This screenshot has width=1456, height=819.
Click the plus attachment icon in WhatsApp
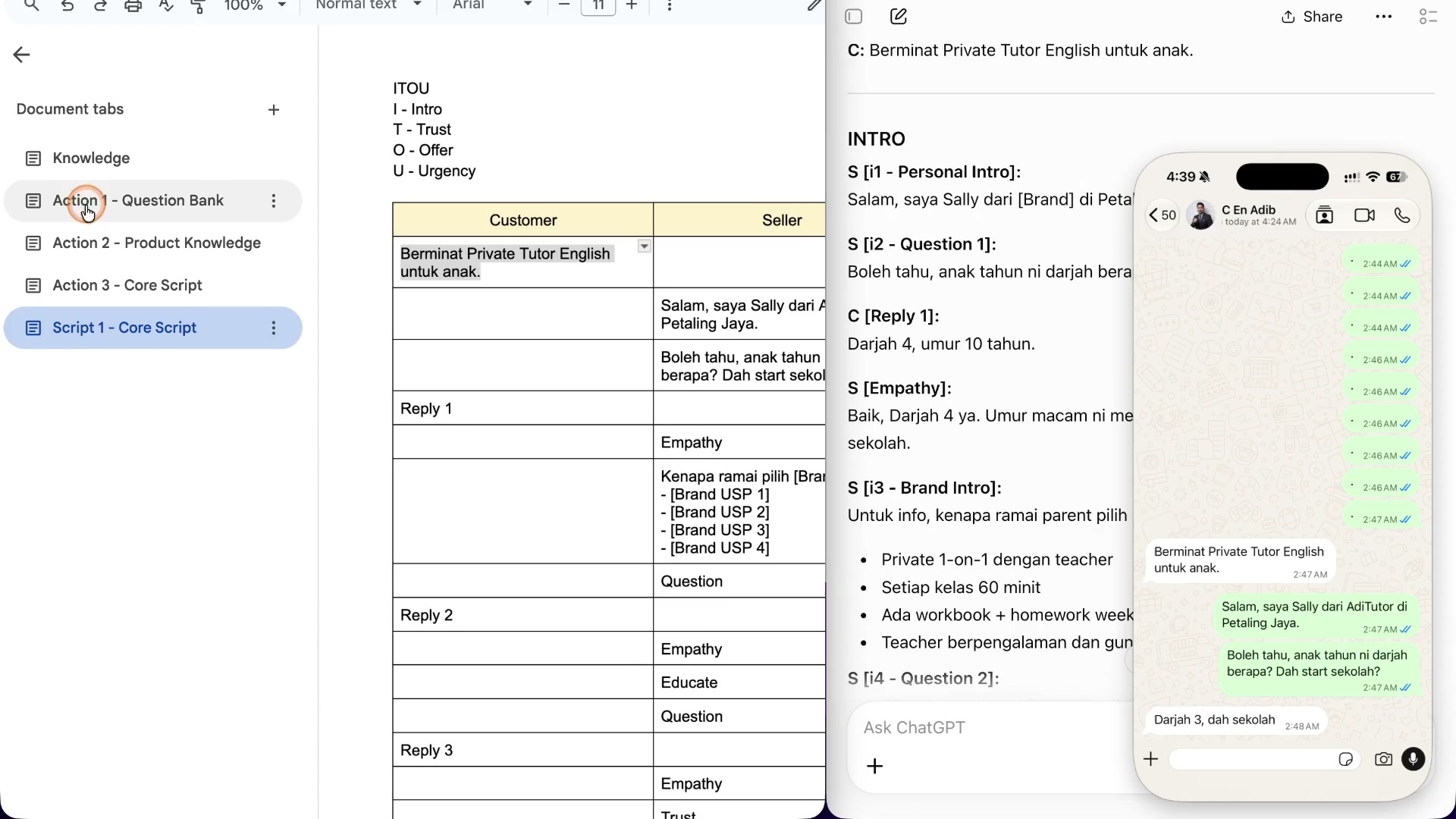[x=1151, y=759]
